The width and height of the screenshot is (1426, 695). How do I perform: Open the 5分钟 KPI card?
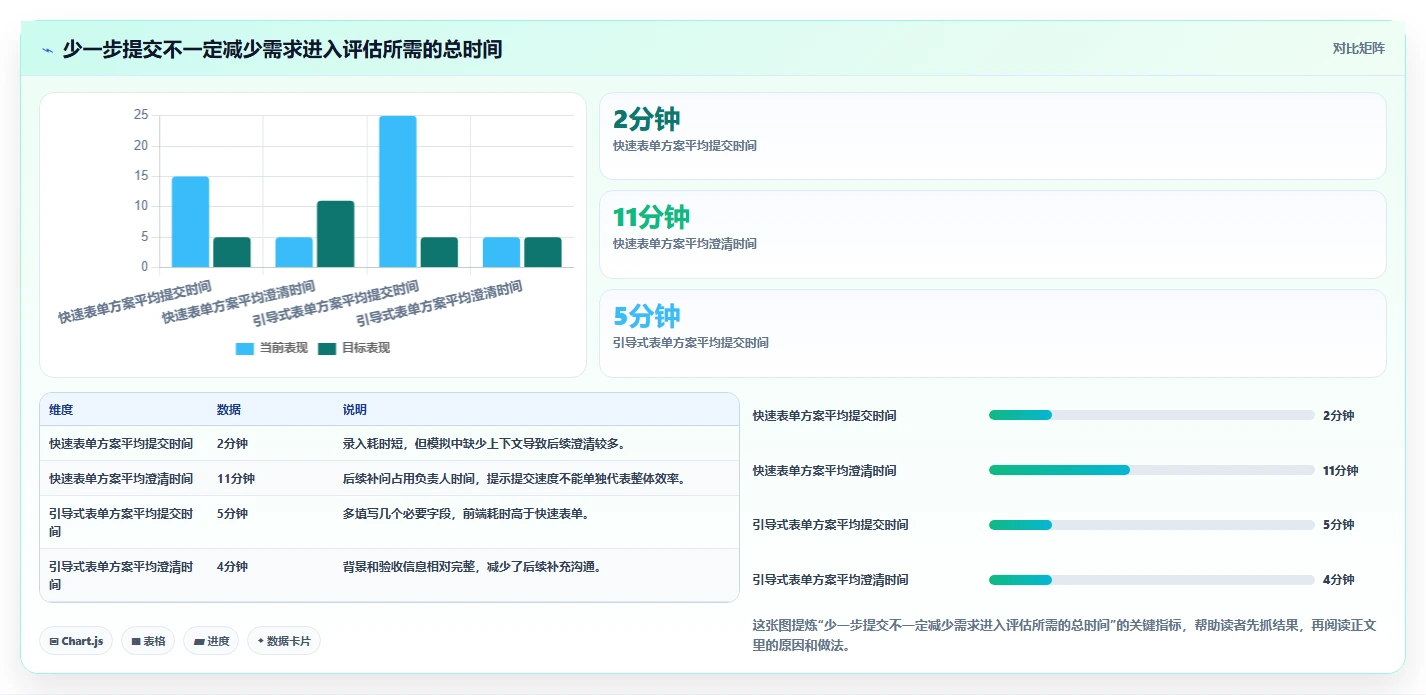pyautogui.click(x=992, y=333)
